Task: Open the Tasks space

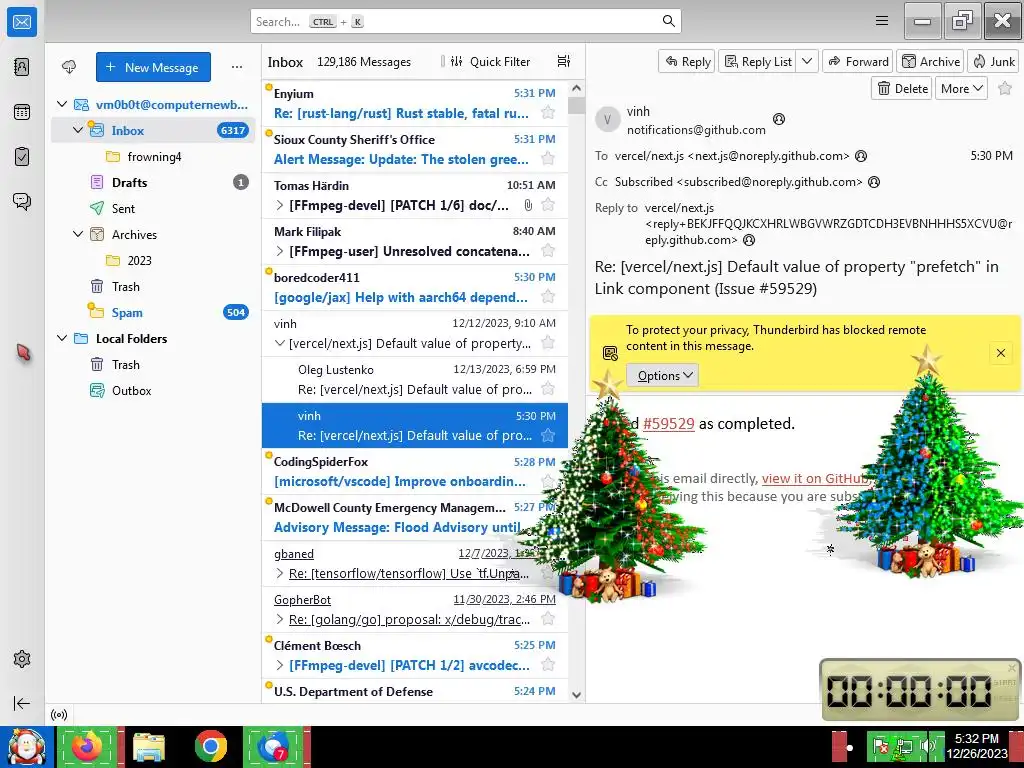Action: (22, 157)
